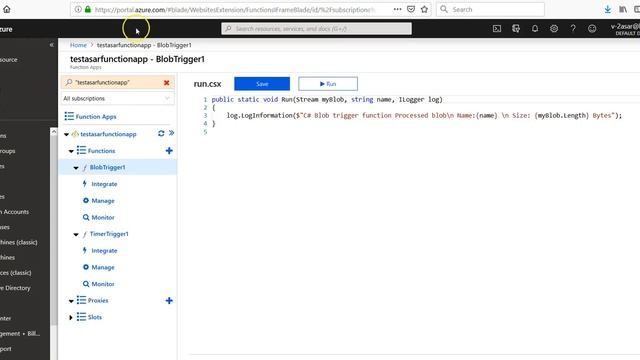Select testasarfunctionapp in the tree
This screenshot has width=640, height=360.
(108, 134)
